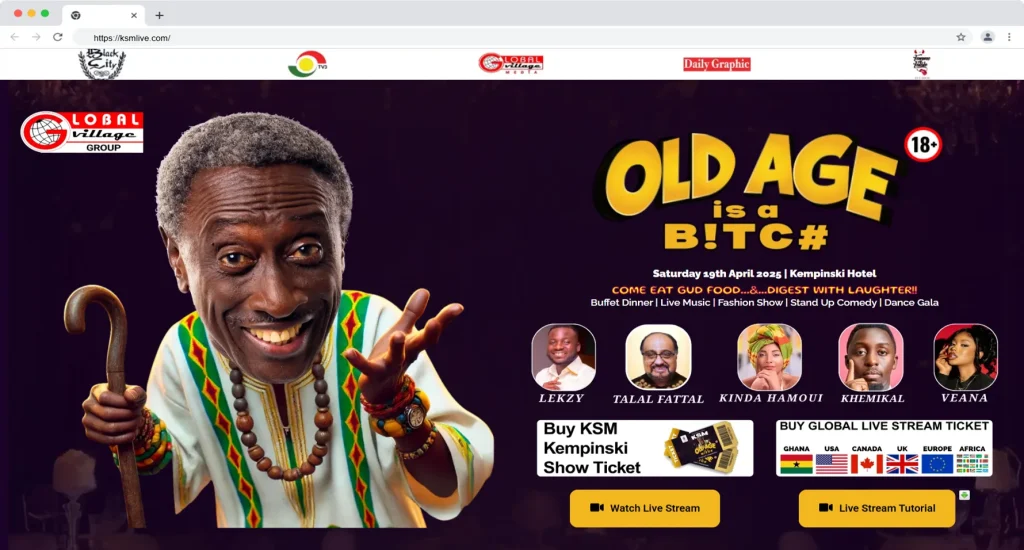Bookmark this page with the star icon
This screenshot has height=550, width=1024.
coord(961,37)
